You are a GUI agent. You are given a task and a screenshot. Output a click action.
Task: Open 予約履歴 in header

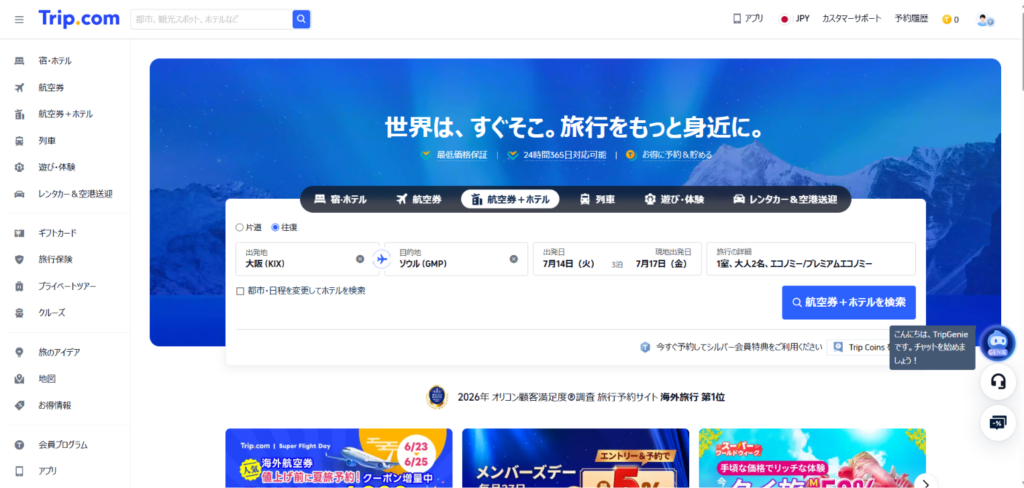pos(911,19)
